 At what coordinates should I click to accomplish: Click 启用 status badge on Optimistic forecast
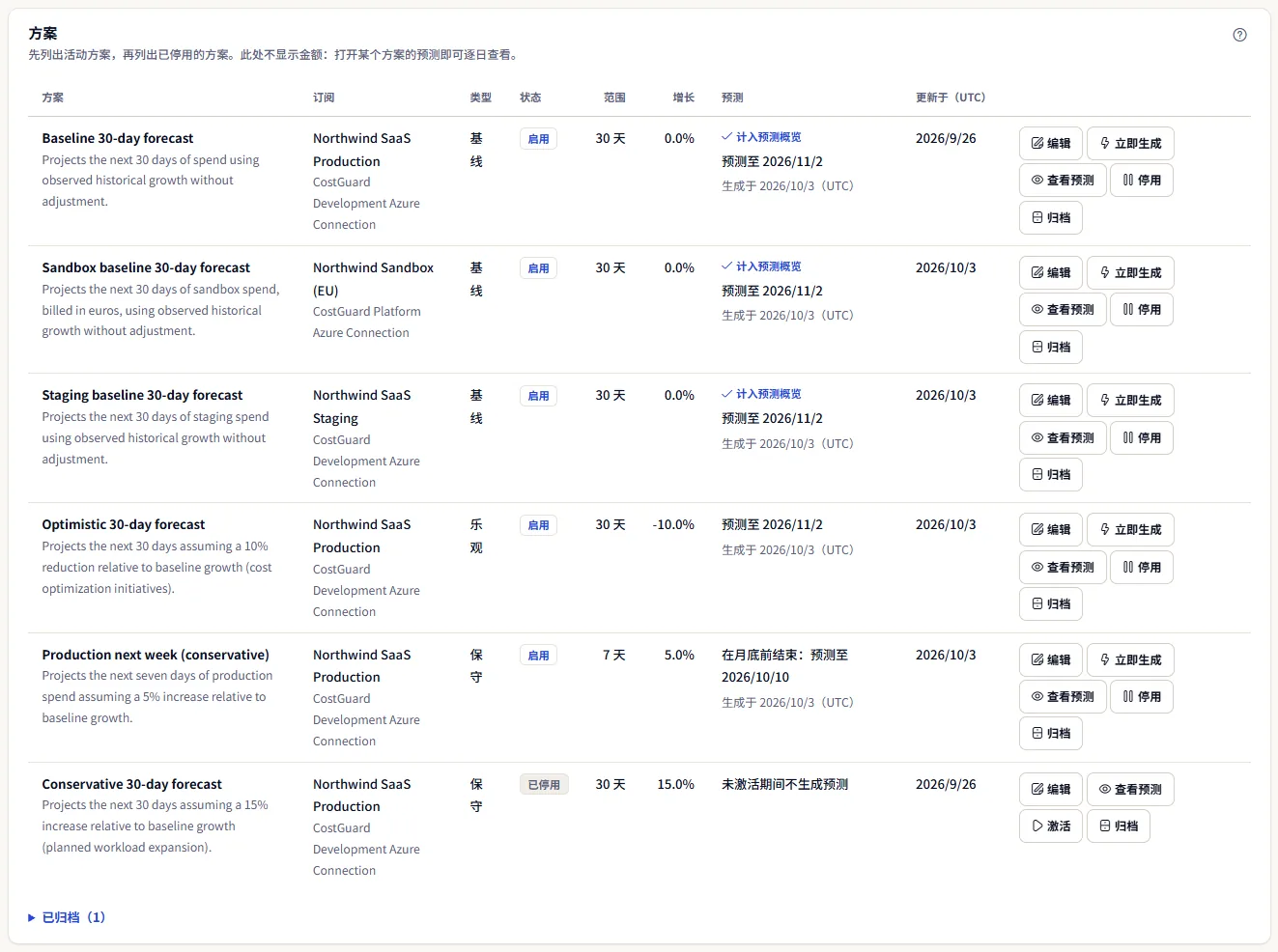coord(538,525)
